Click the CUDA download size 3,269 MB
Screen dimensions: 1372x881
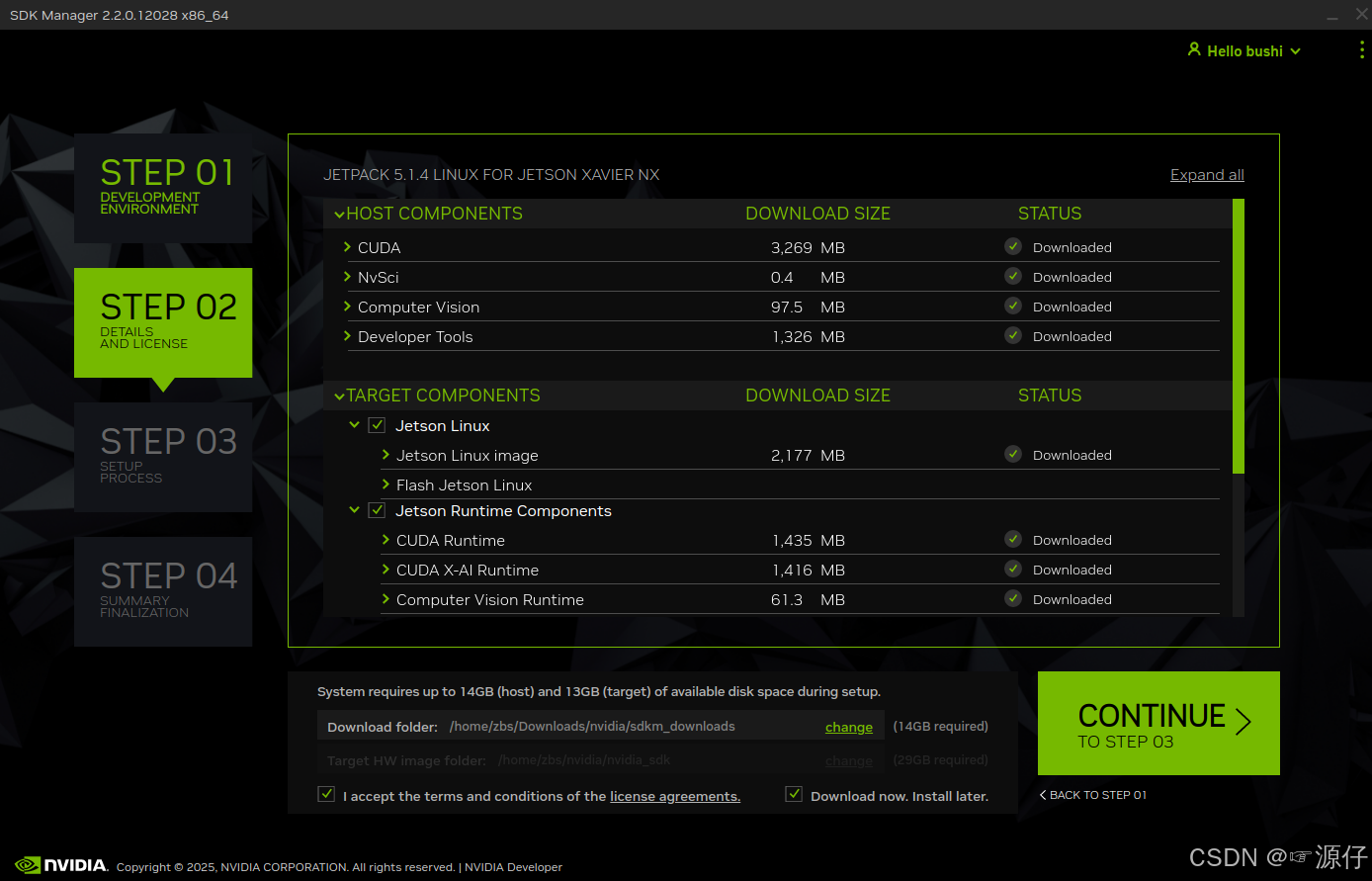point(808,247)
